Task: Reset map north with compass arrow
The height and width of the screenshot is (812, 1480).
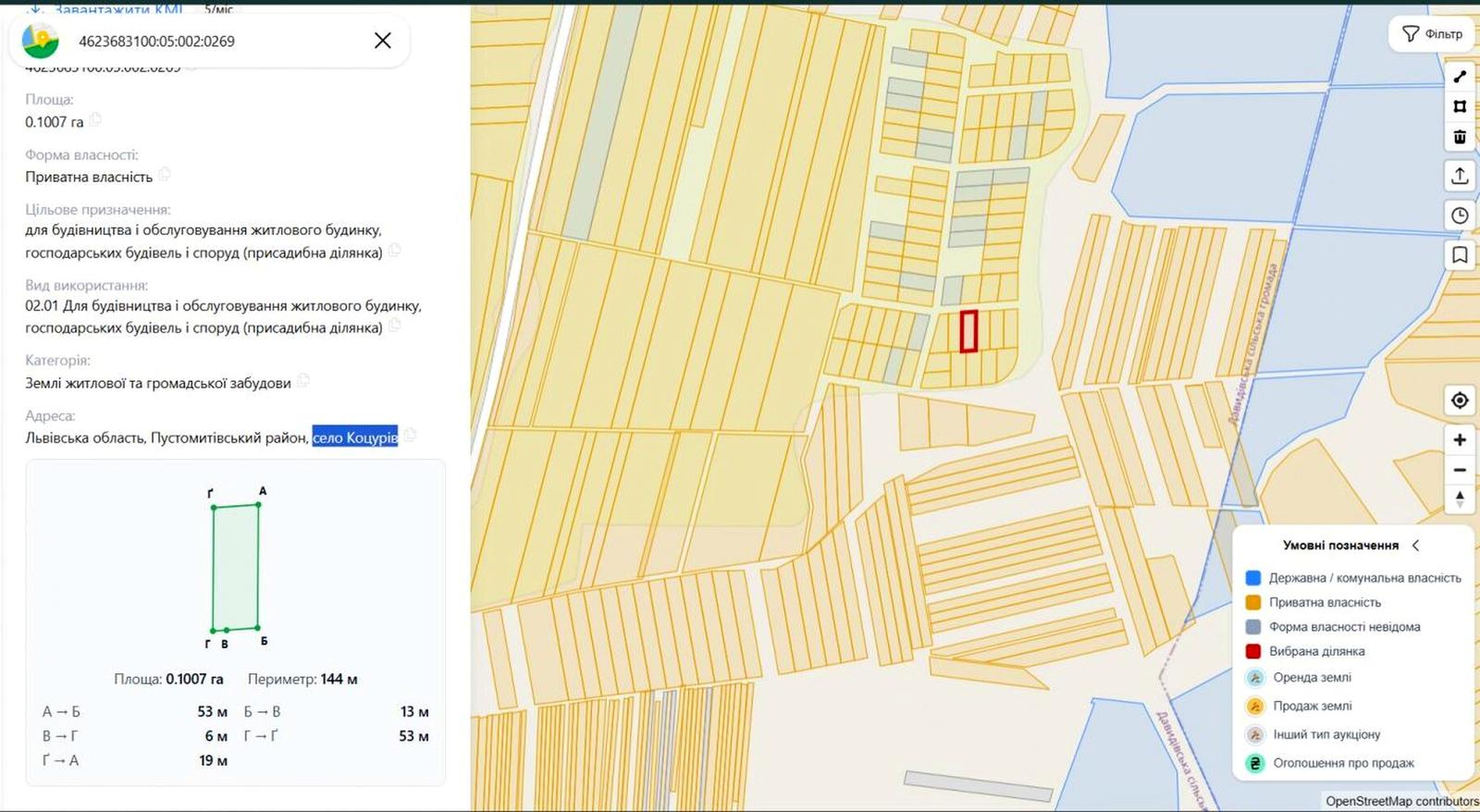Action: pos(1460,499)
